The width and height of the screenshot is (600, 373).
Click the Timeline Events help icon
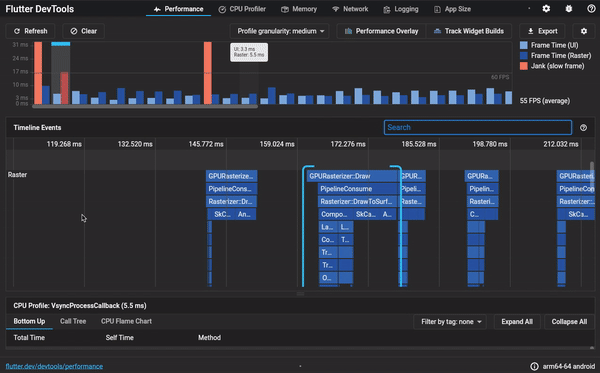coord(583,127)
